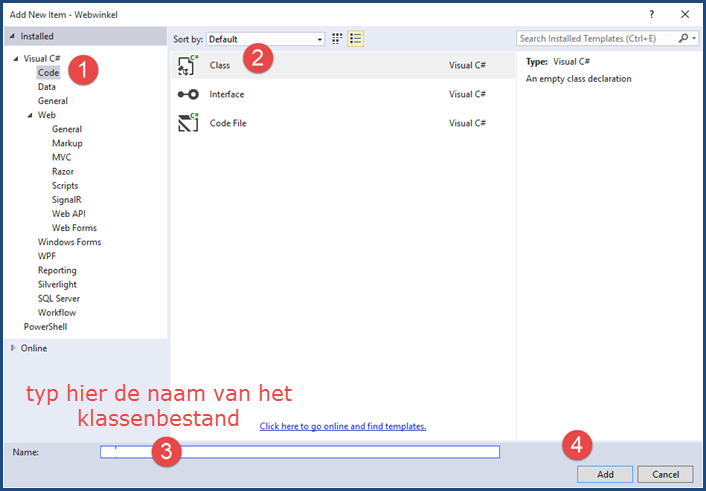Select the Code File template icon

(188, 123)
